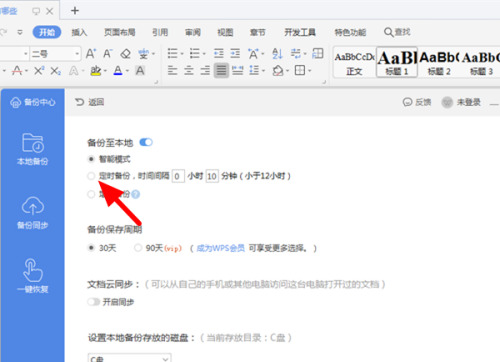Click the distributed alignment icon
This screenshot has height=362, width=500.
tap(238, 70)
